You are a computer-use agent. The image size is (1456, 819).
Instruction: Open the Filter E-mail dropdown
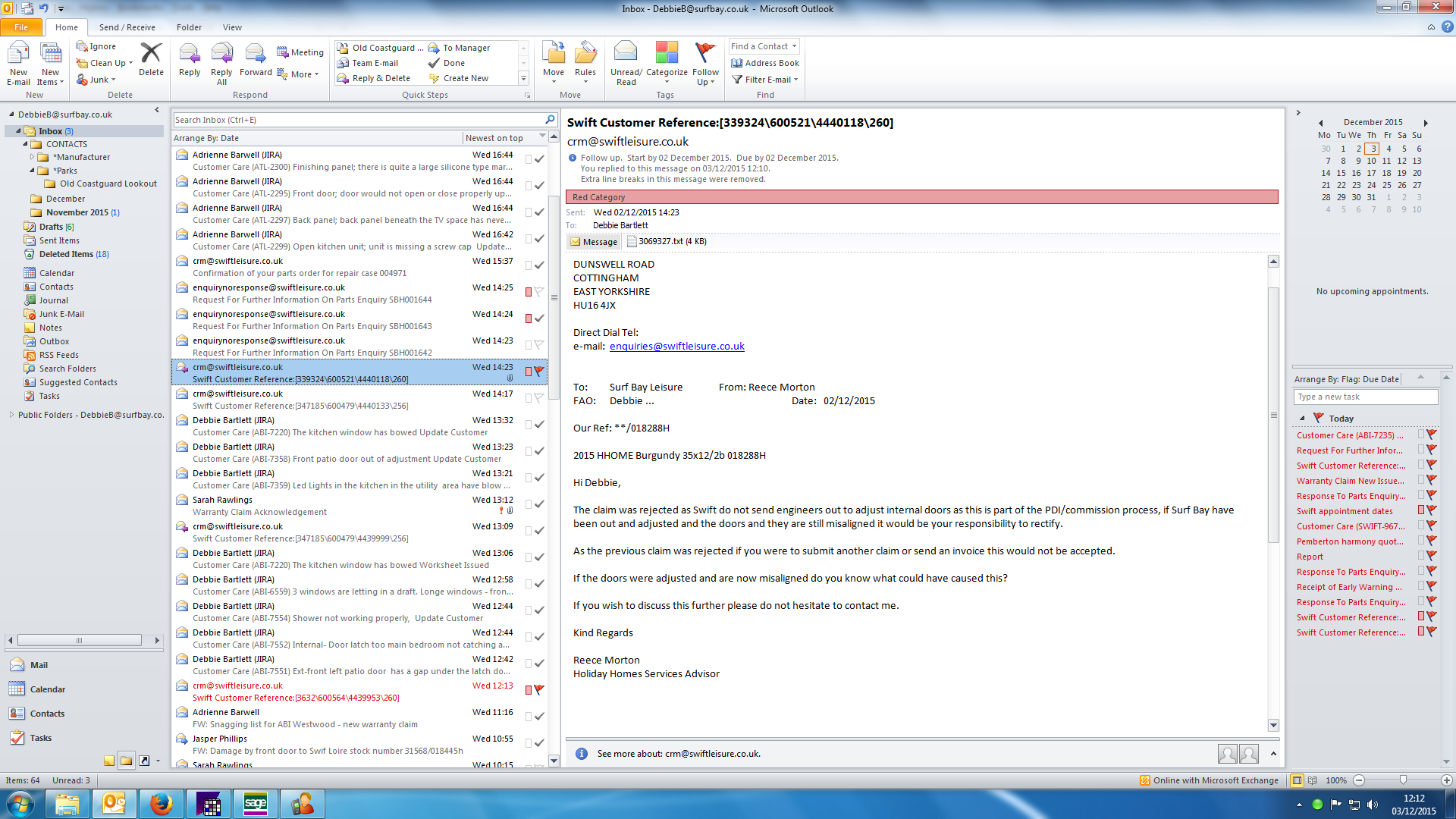point(766,80)
